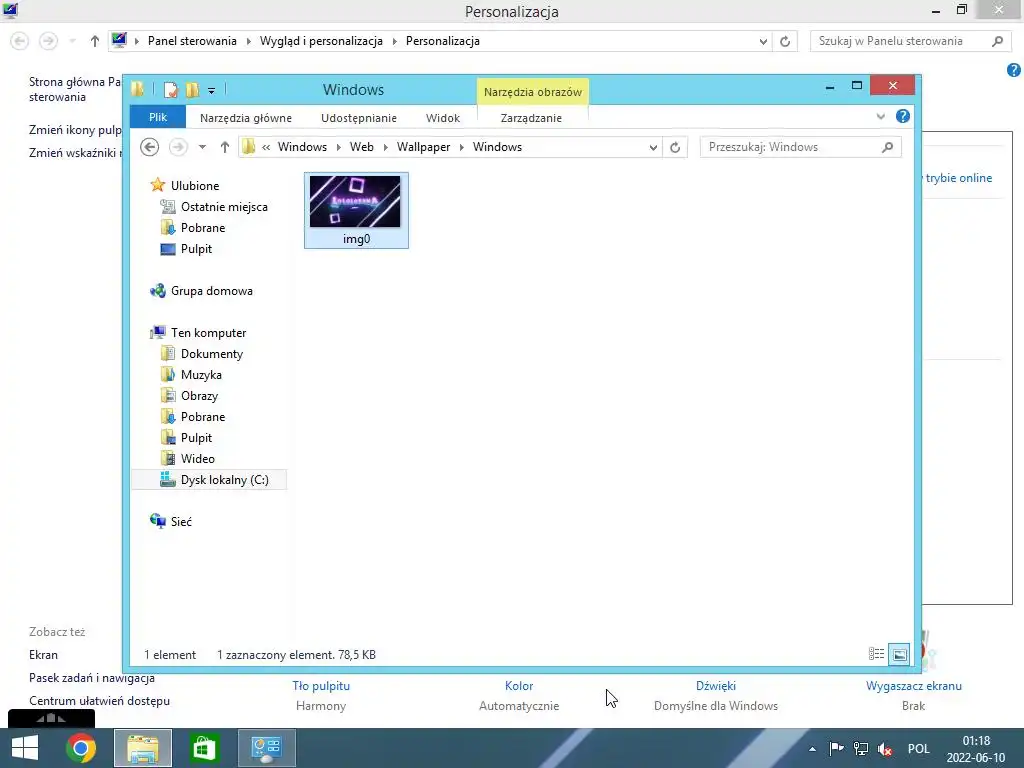
Task: Expand the Explorer ribbon chevron
Action: [x=881, y=116]
